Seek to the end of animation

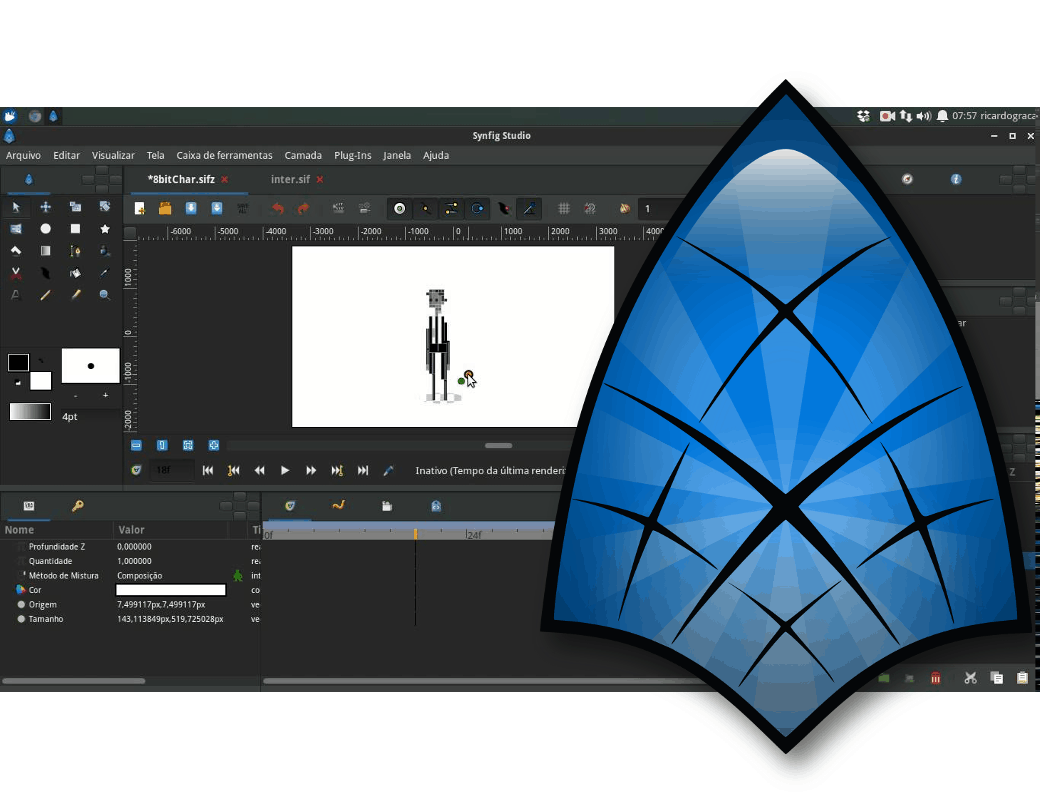pyautogui.click(x=363, y=470)
